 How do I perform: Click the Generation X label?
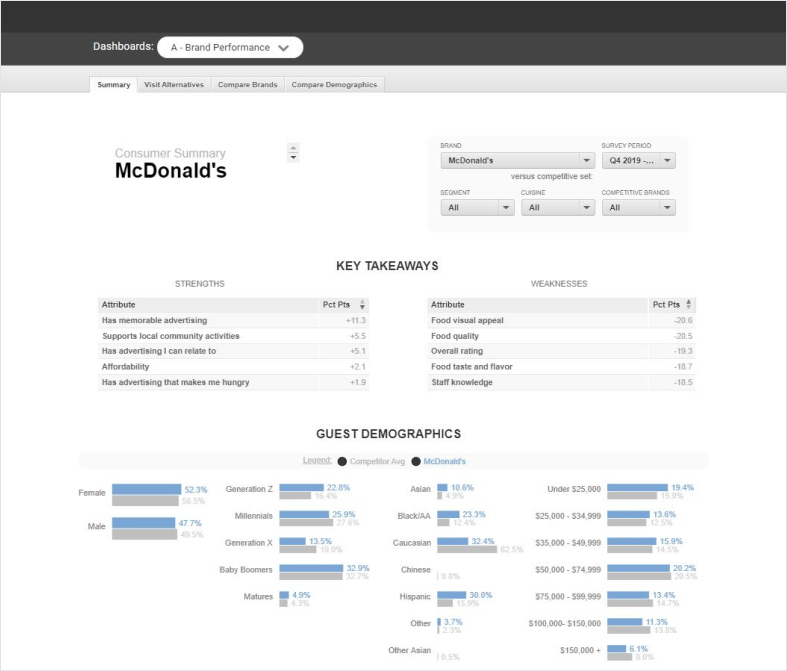click(x=248, y=543)
